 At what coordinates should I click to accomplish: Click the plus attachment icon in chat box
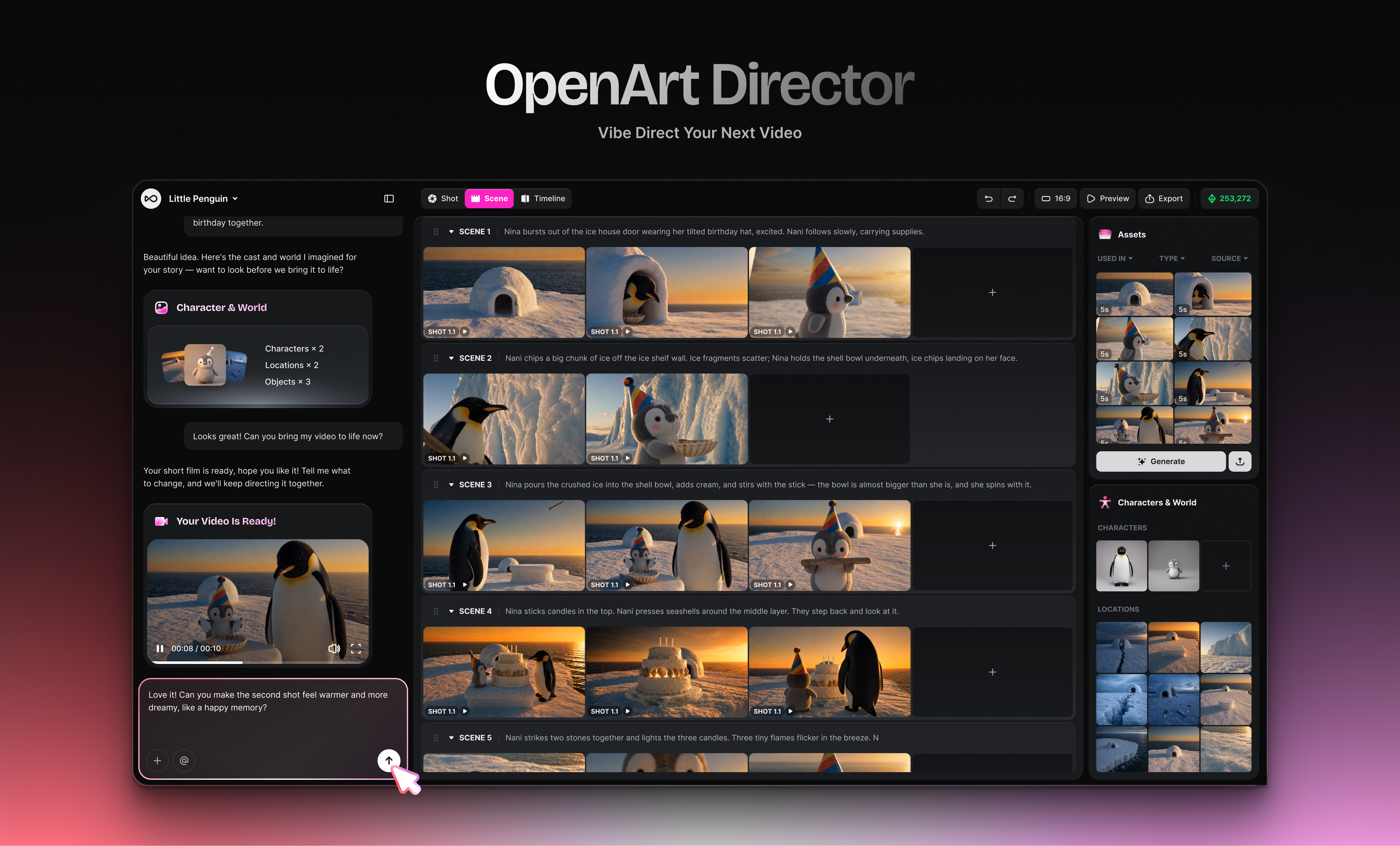tap(157, 761)
